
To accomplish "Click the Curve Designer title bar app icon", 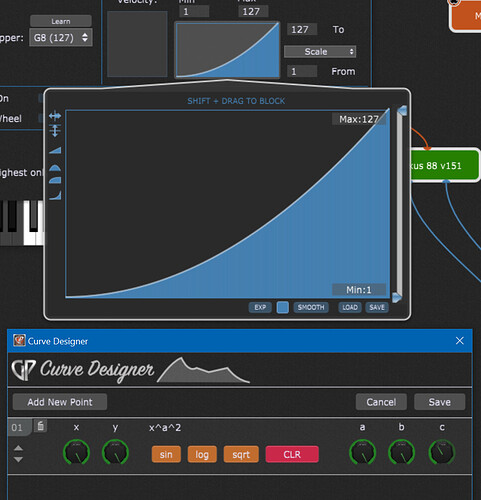I will click(x=19, y=341).
